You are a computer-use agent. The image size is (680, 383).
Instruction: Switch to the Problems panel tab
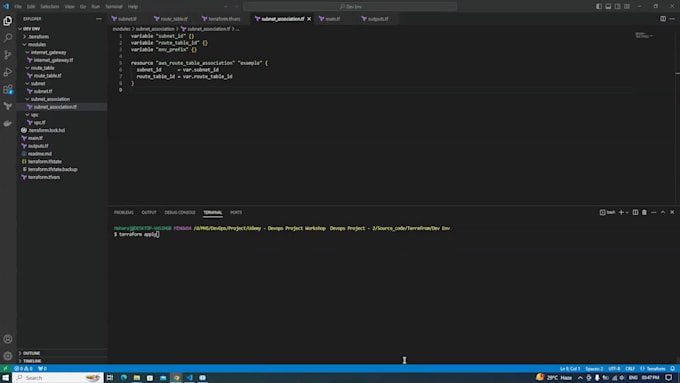click(124, 213)
